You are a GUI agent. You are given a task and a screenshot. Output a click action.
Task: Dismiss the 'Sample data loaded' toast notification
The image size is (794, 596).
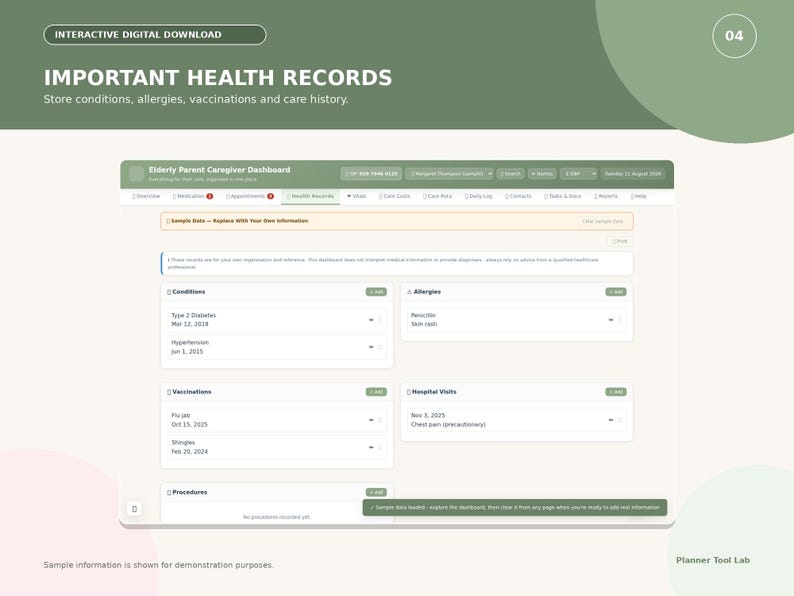[x=514, y=507]
